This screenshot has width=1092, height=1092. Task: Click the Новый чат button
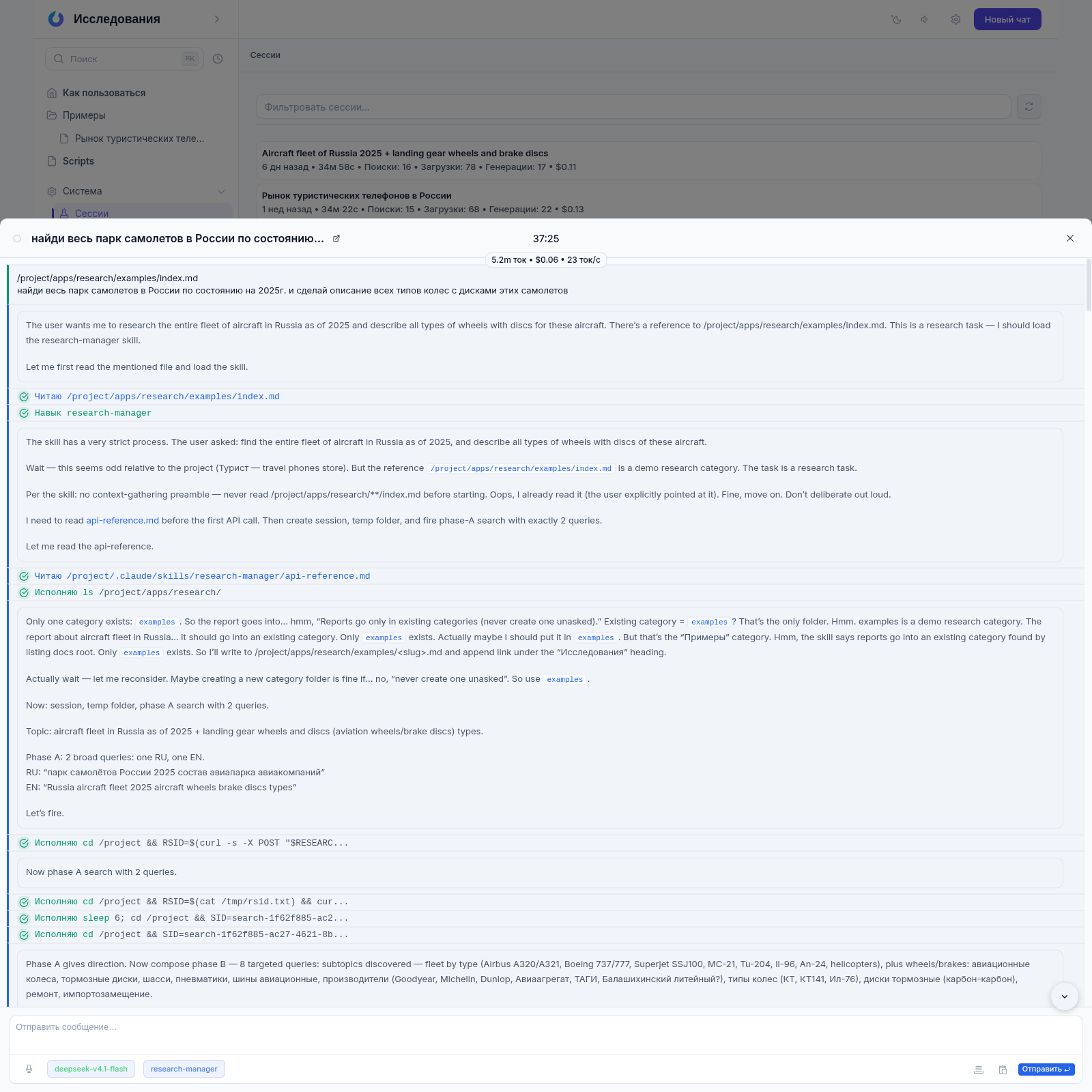[1007, 19]
